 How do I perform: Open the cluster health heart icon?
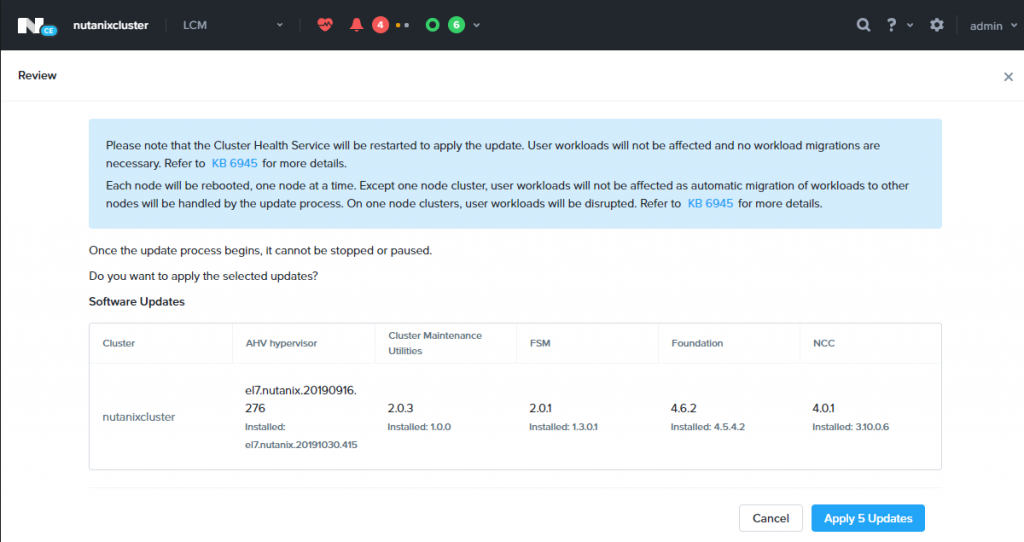click(325, 25)
